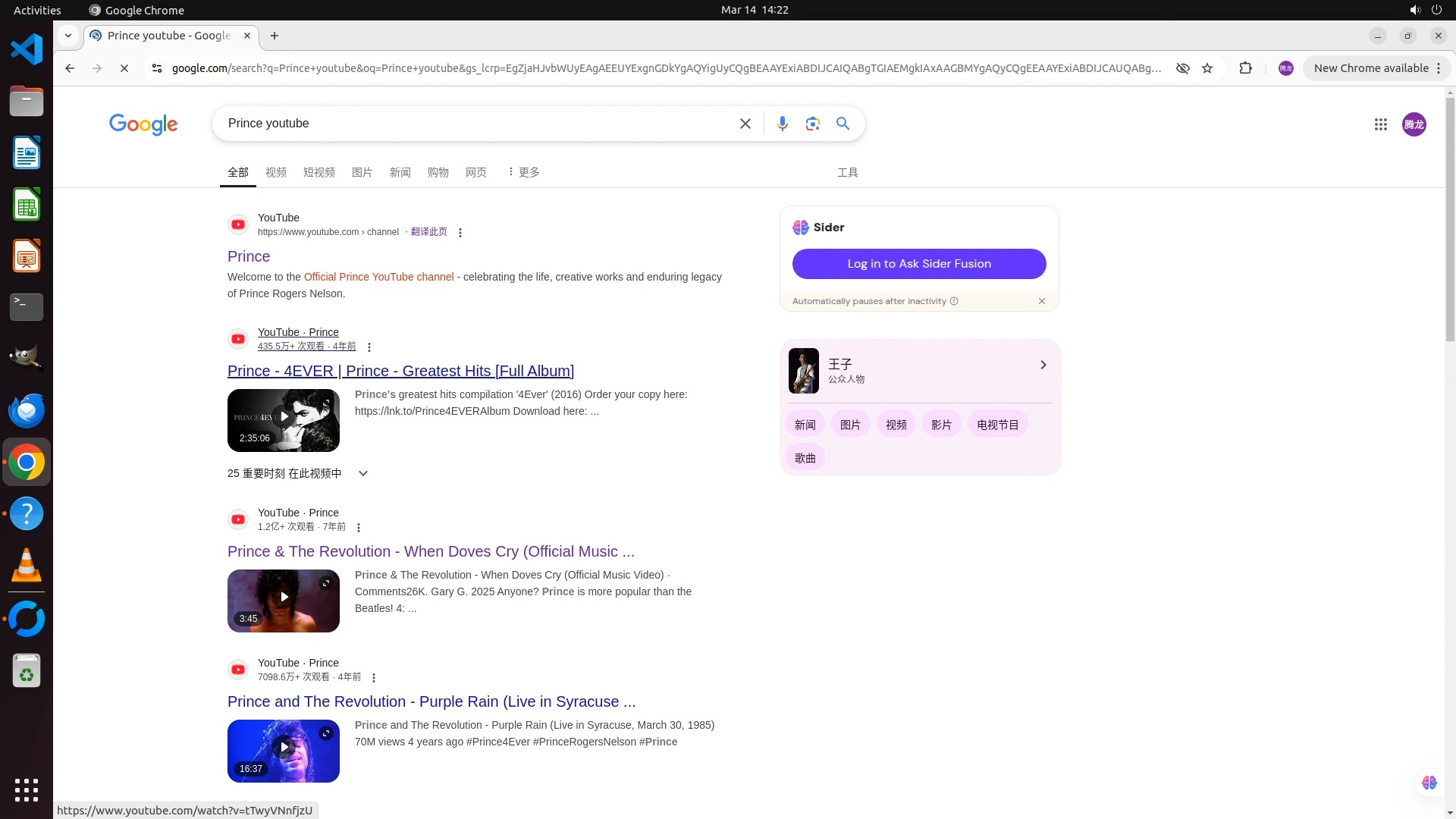Stop loading the page
Screen dimensions: 1456x819
click(x=124, y=68)
